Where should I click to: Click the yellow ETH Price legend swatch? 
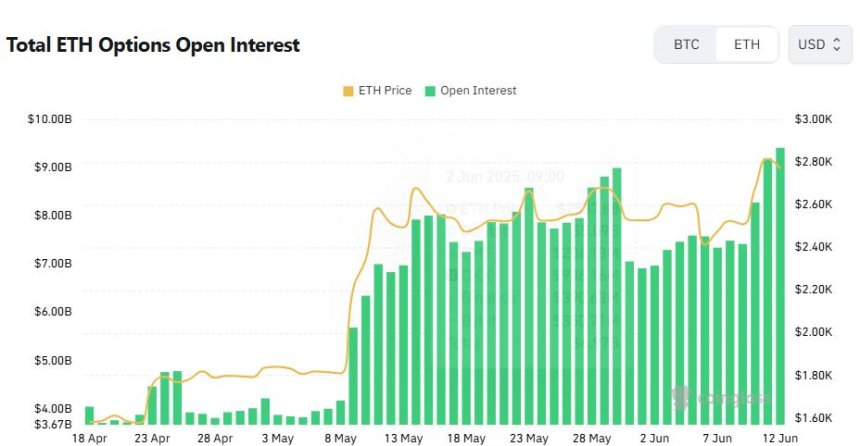(348, 91)
